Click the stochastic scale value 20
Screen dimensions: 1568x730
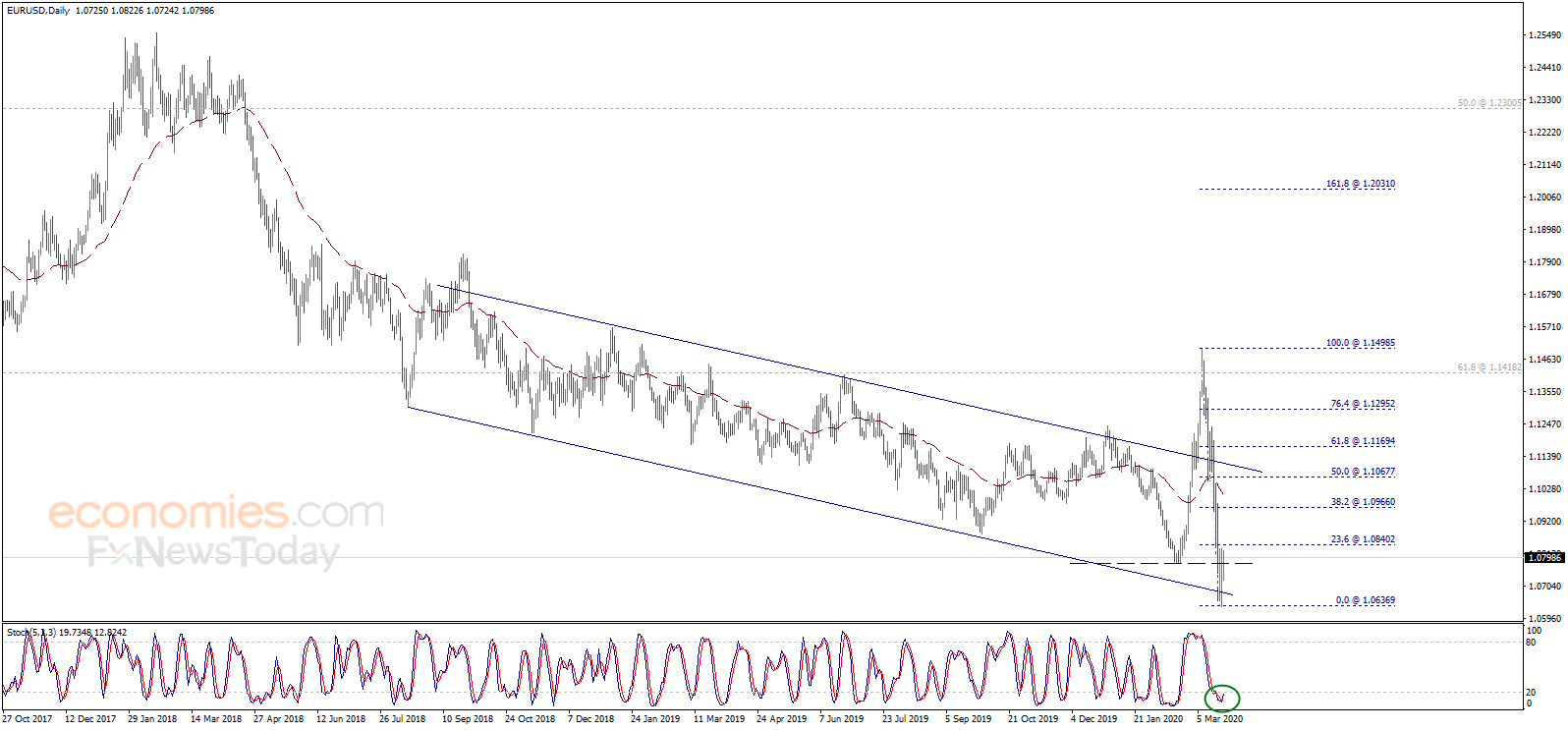click(x=1531, y=693)
